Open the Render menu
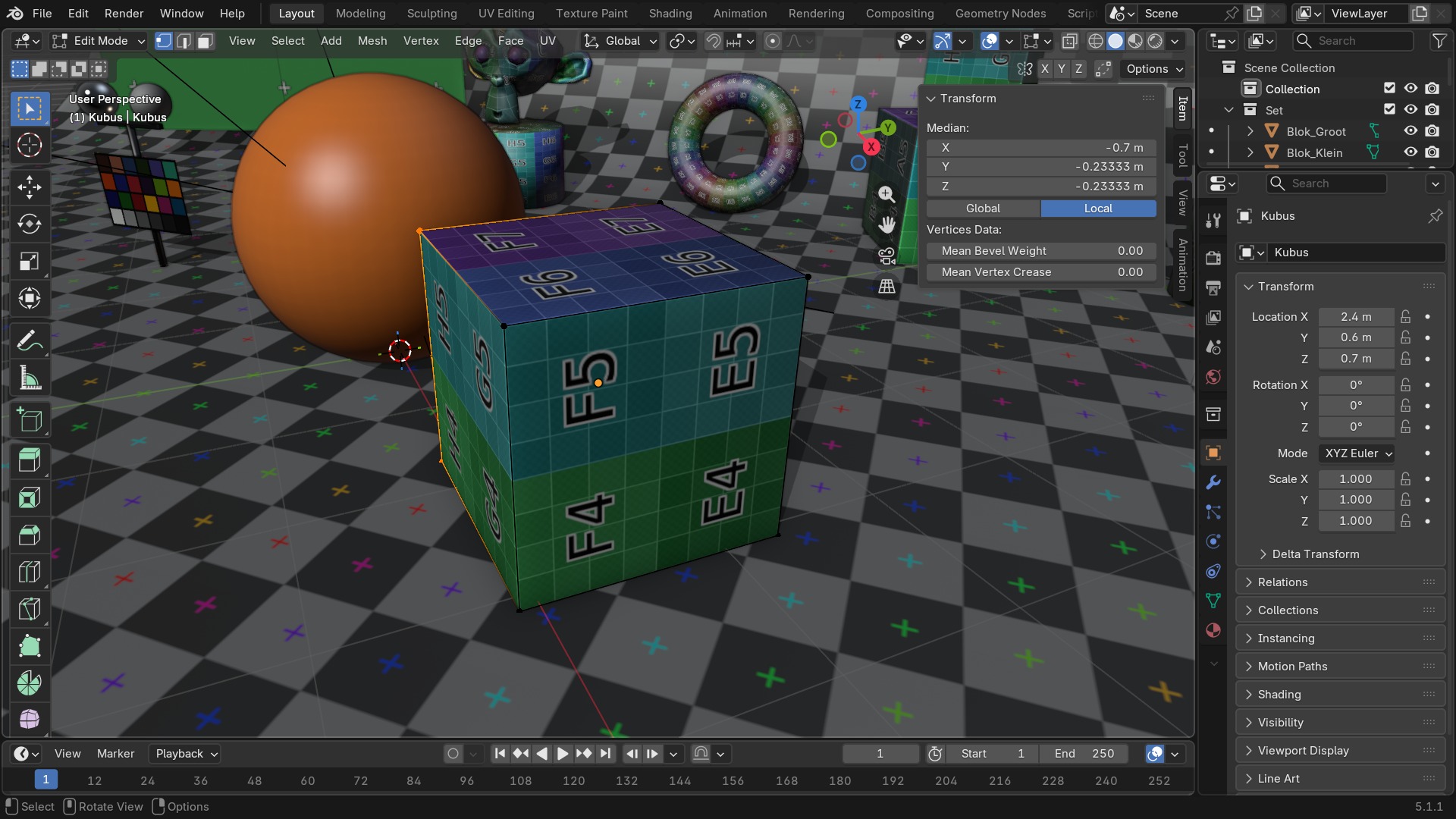The height and width of the screenshot is (819, 1456). click(124, 13)
